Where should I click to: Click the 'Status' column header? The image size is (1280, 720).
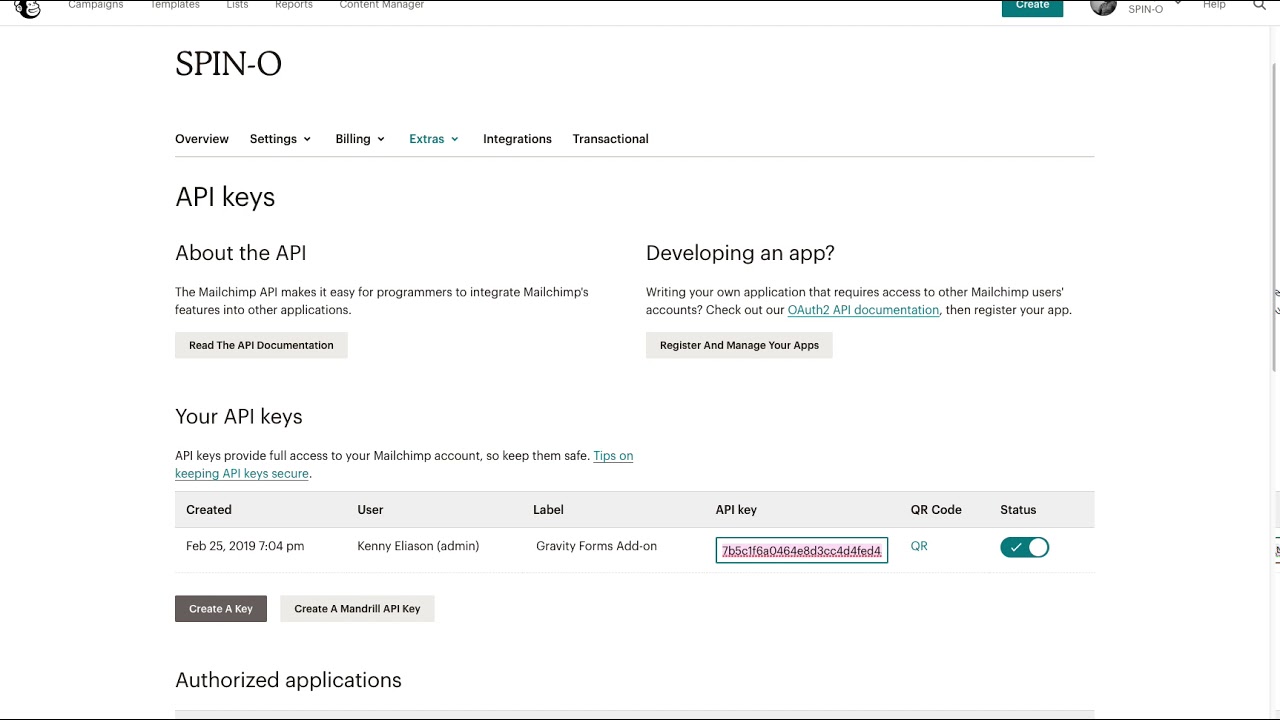[x=1018, y=510]
